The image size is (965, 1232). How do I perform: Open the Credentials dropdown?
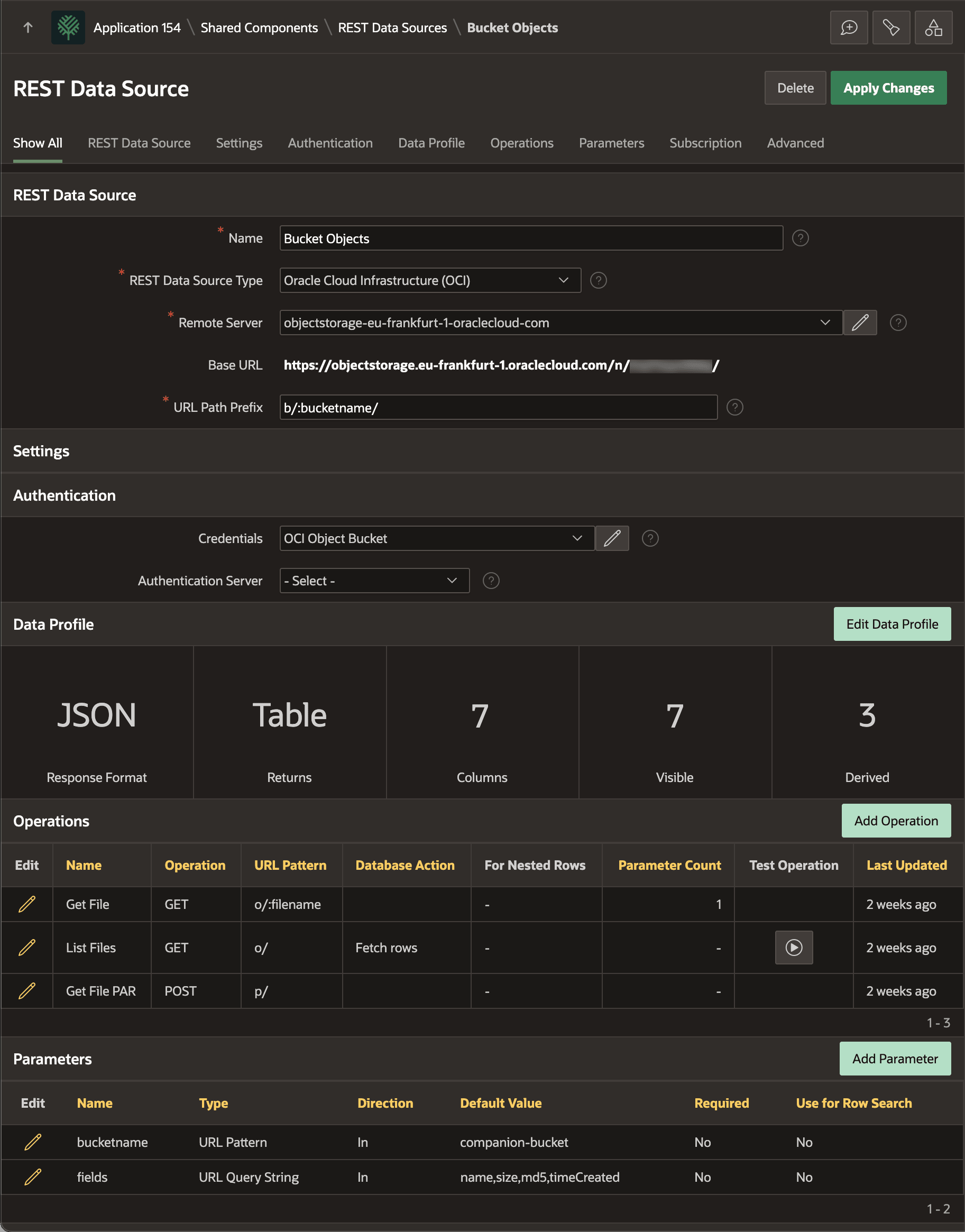[437, 538]
